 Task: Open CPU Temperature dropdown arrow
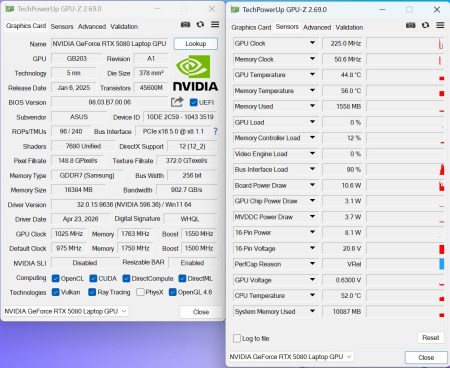tap(312, 295)
